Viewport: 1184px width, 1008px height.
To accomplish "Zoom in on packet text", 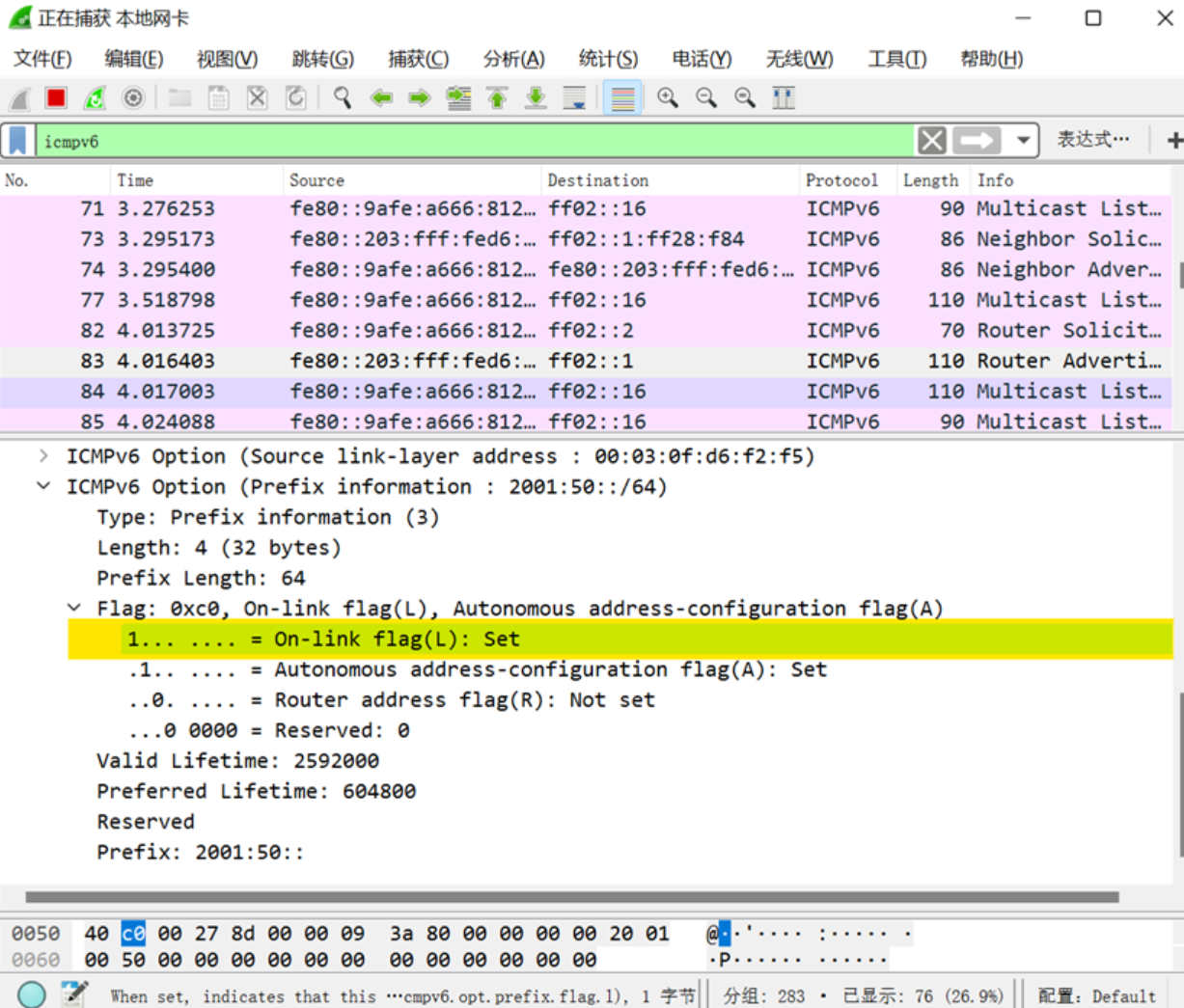I will pyautogui.click(x=668, y=98).
